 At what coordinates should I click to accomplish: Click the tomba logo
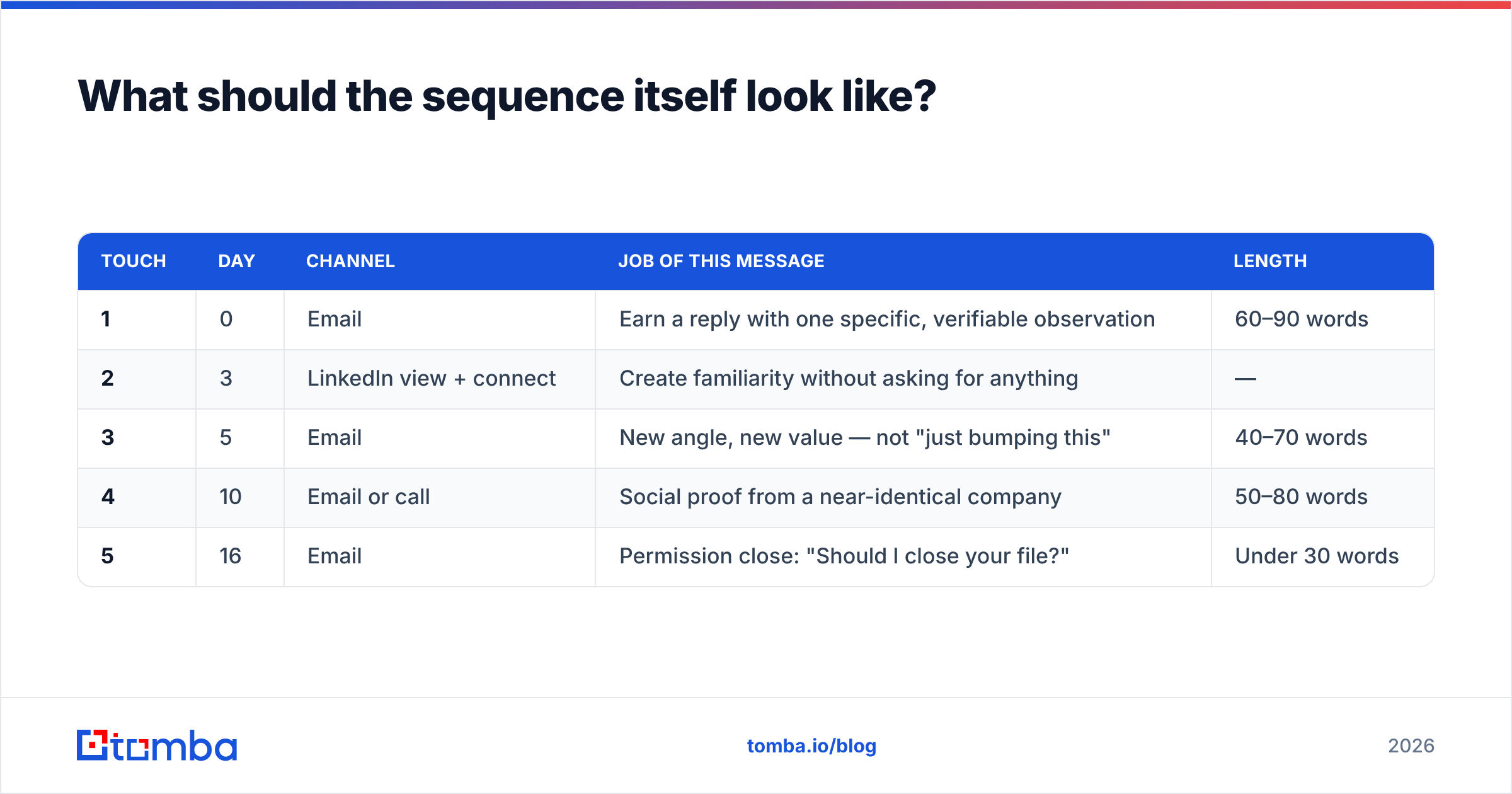click(x=157, y=745)
